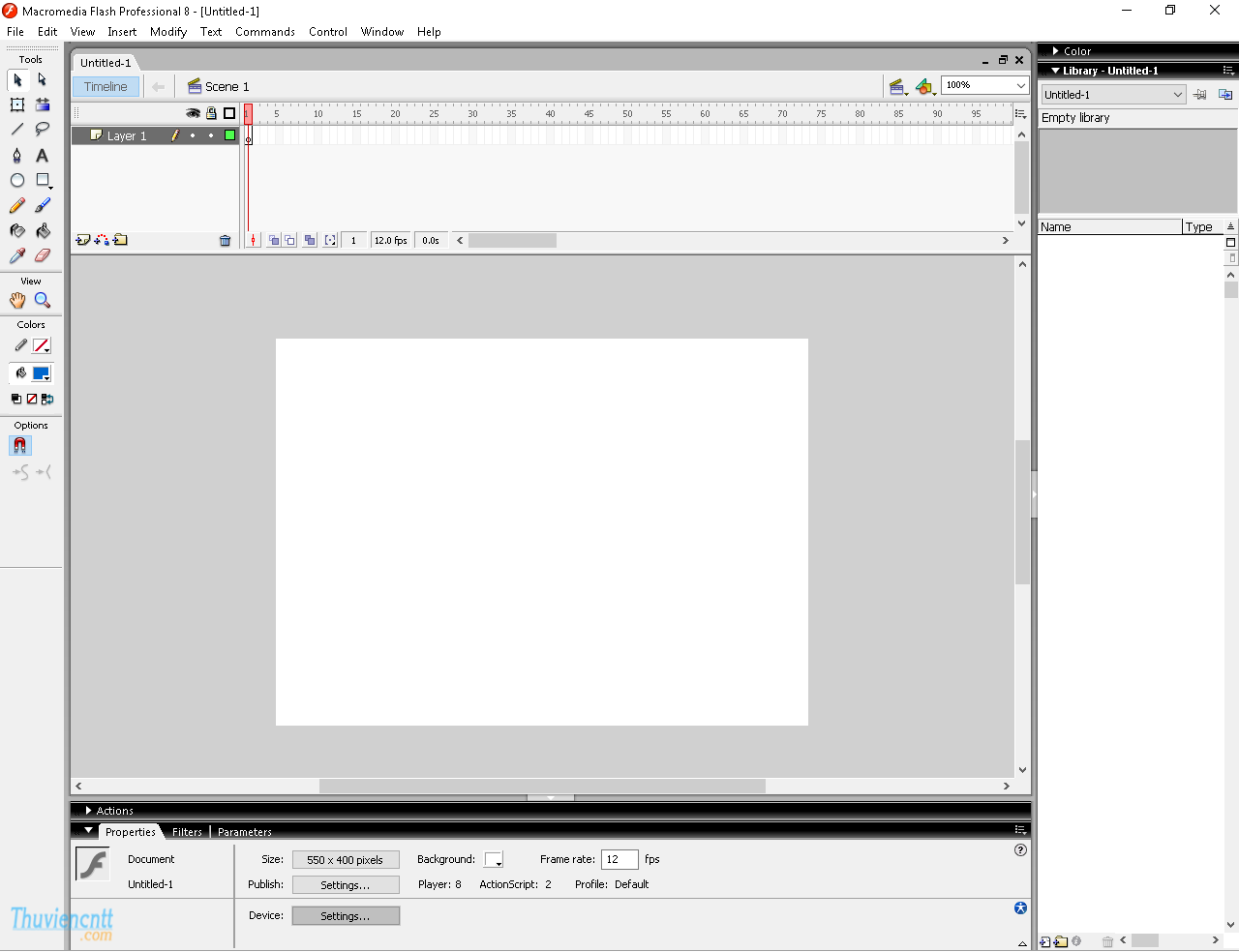Screen dimensions: 1239x952
Task: Click the Scene 1 label
Action: (x=227, y=86)
